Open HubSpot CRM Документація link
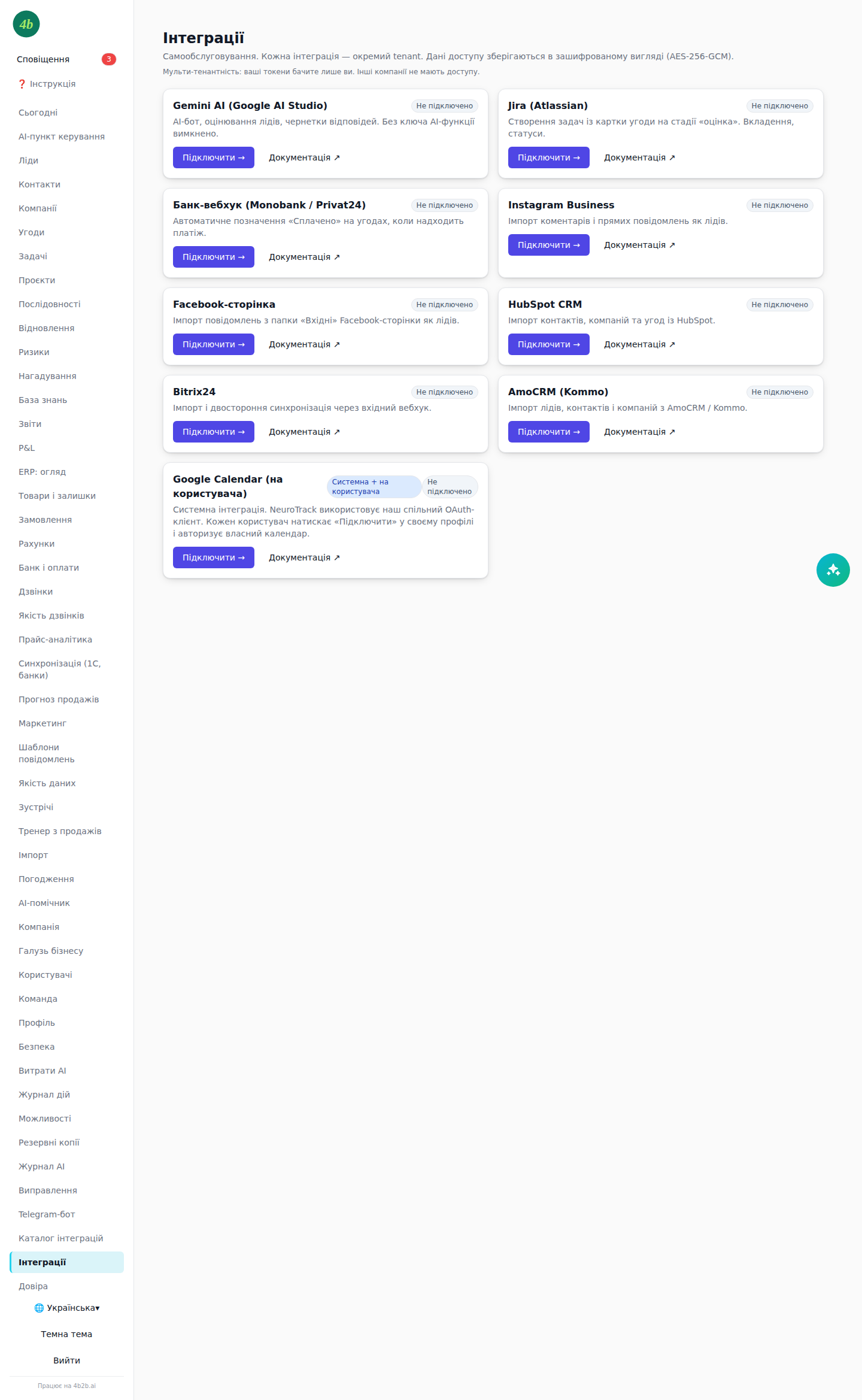The width and height of the screenshot is (862, 1400). (x=640, y=344)
